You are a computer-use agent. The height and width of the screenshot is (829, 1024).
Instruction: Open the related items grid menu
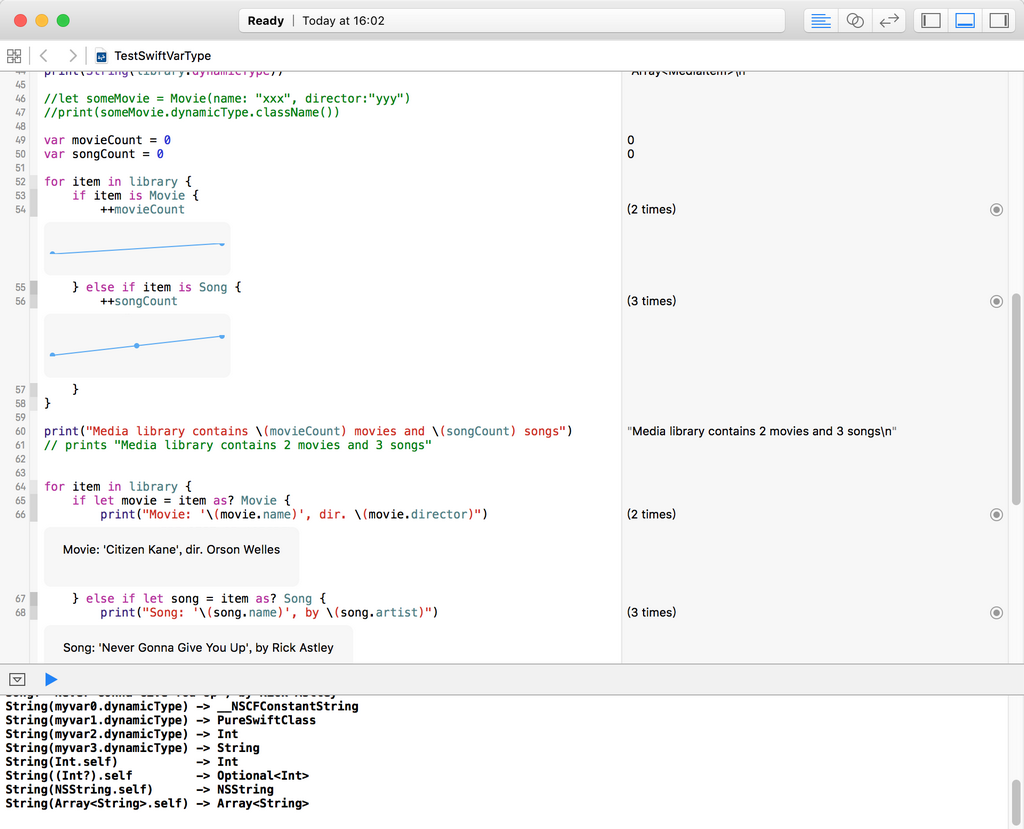(14, 56)
